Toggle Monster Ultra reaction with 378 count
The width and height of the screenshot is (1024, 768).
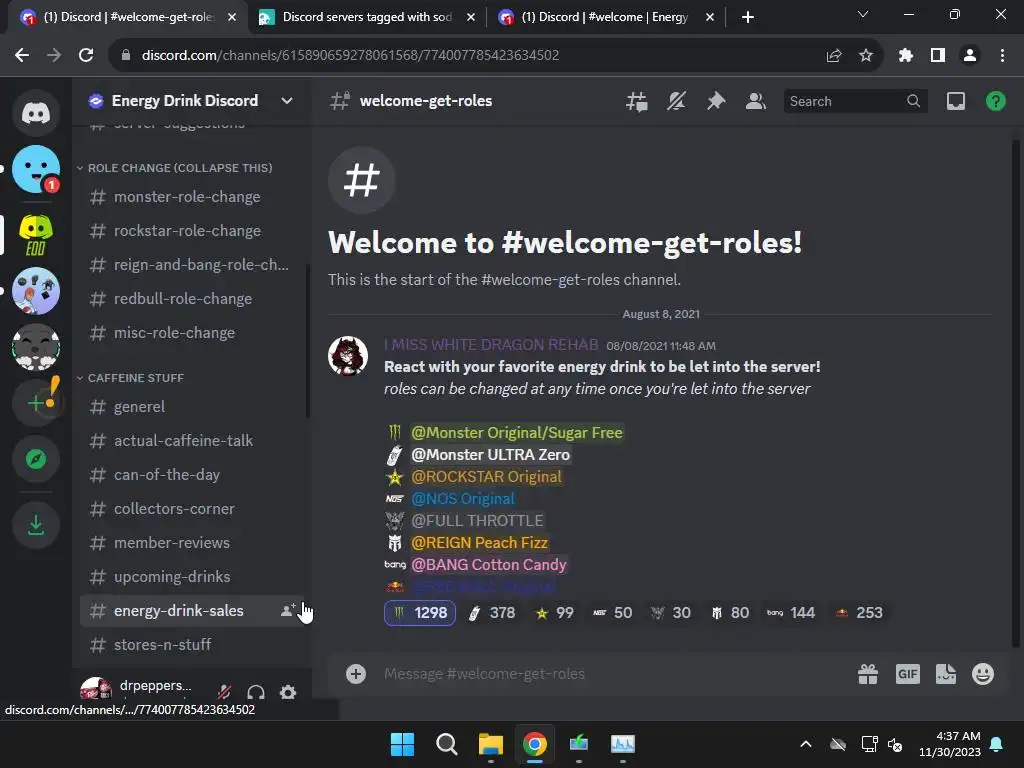pyautogui.click(x=493, y=613)
